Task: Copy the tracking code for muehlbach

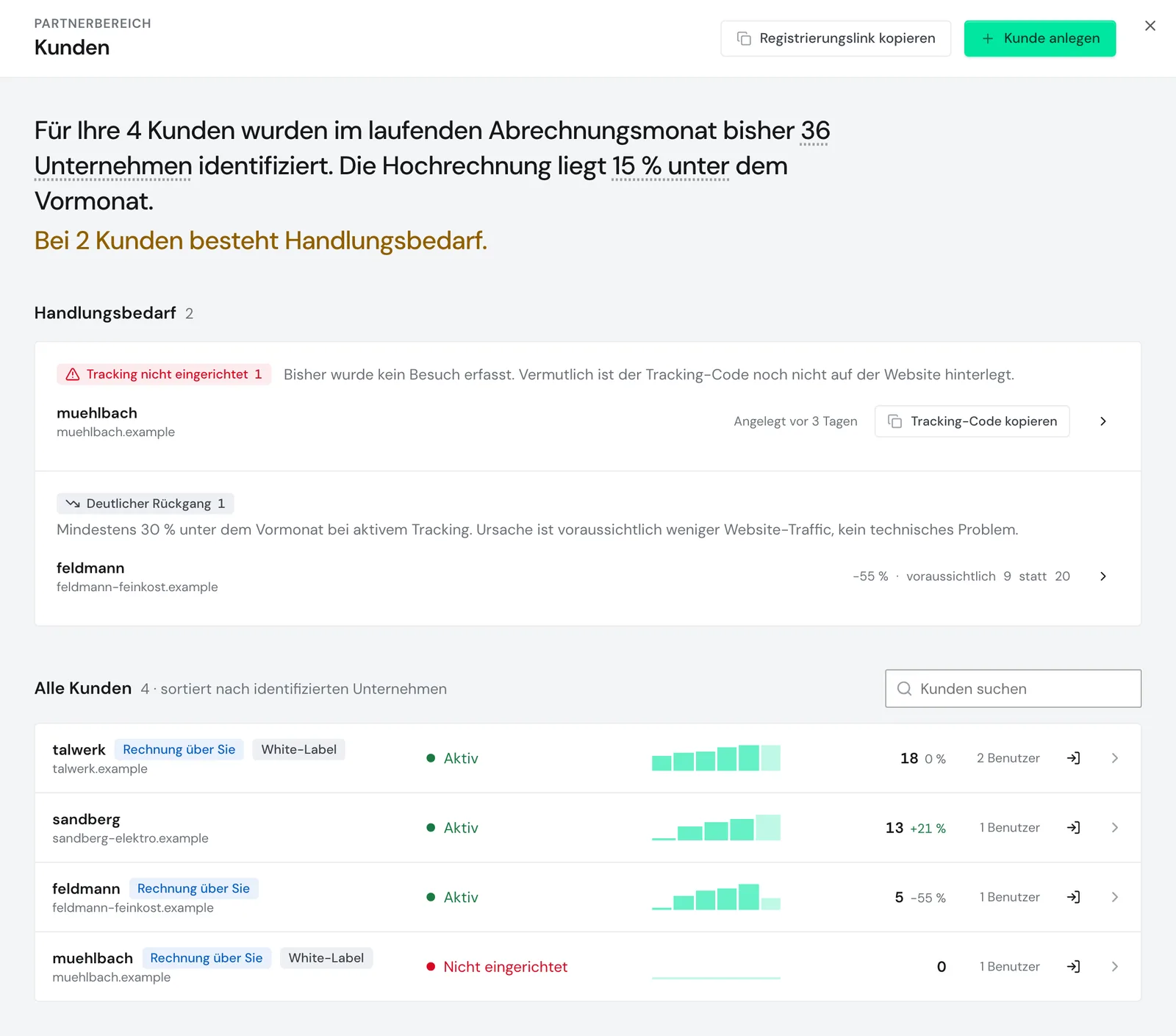Action: pos(972,421)
